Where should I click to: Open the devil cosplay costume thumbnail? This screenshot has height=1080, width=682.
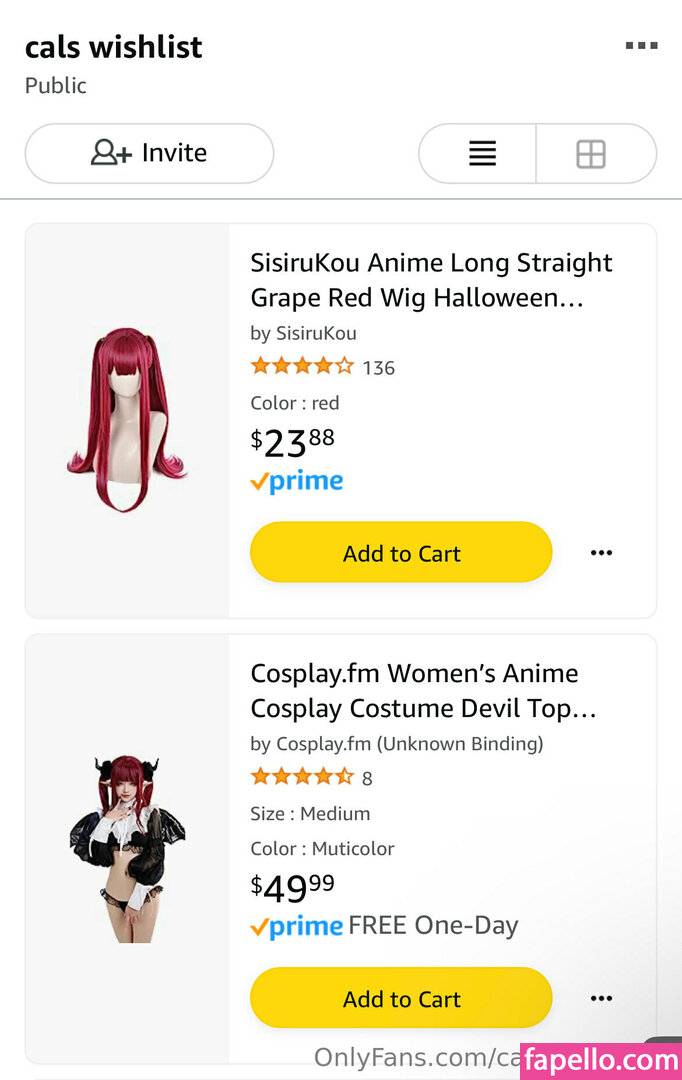pos(127,848)
